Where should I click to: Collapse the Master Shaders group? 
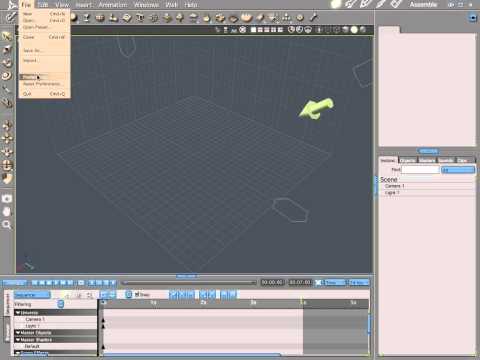(x=18, y=340)
